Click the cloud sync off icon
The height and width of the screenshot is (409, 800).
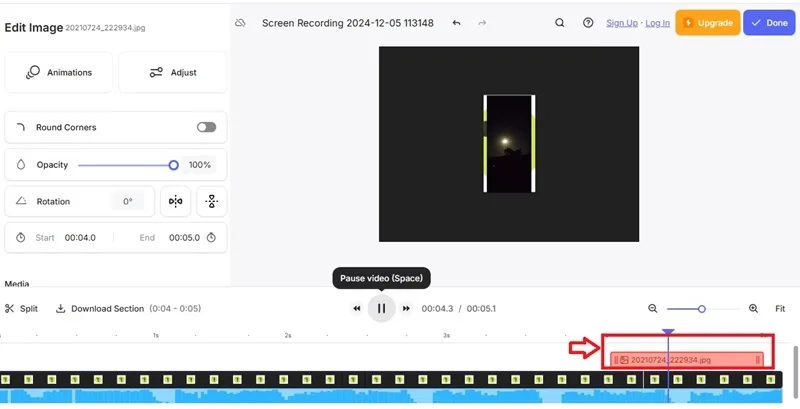[240, 23]
